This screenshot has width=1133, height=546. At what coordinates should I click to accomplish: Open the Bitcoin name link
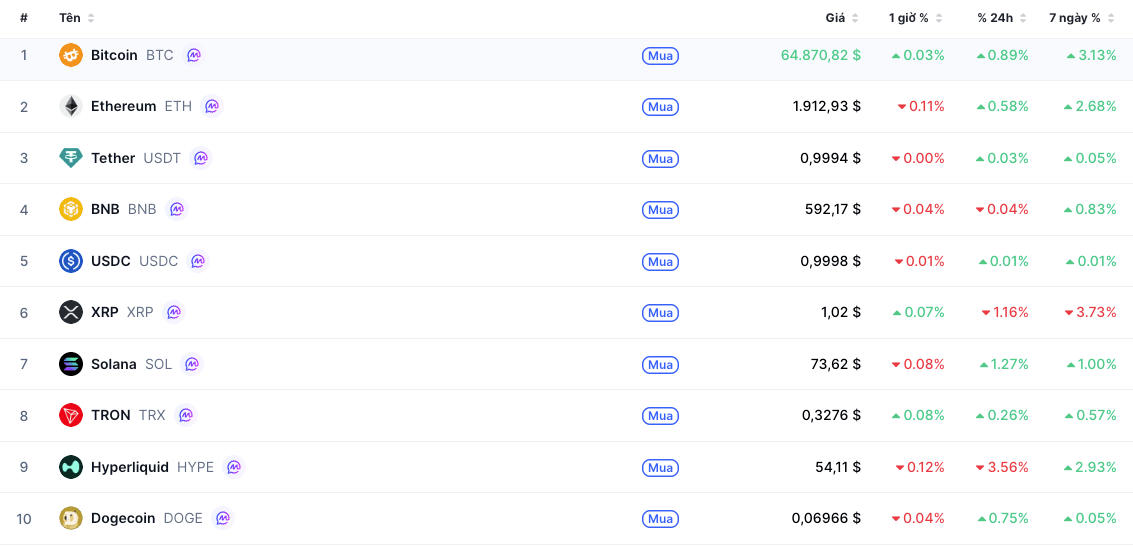114,55
